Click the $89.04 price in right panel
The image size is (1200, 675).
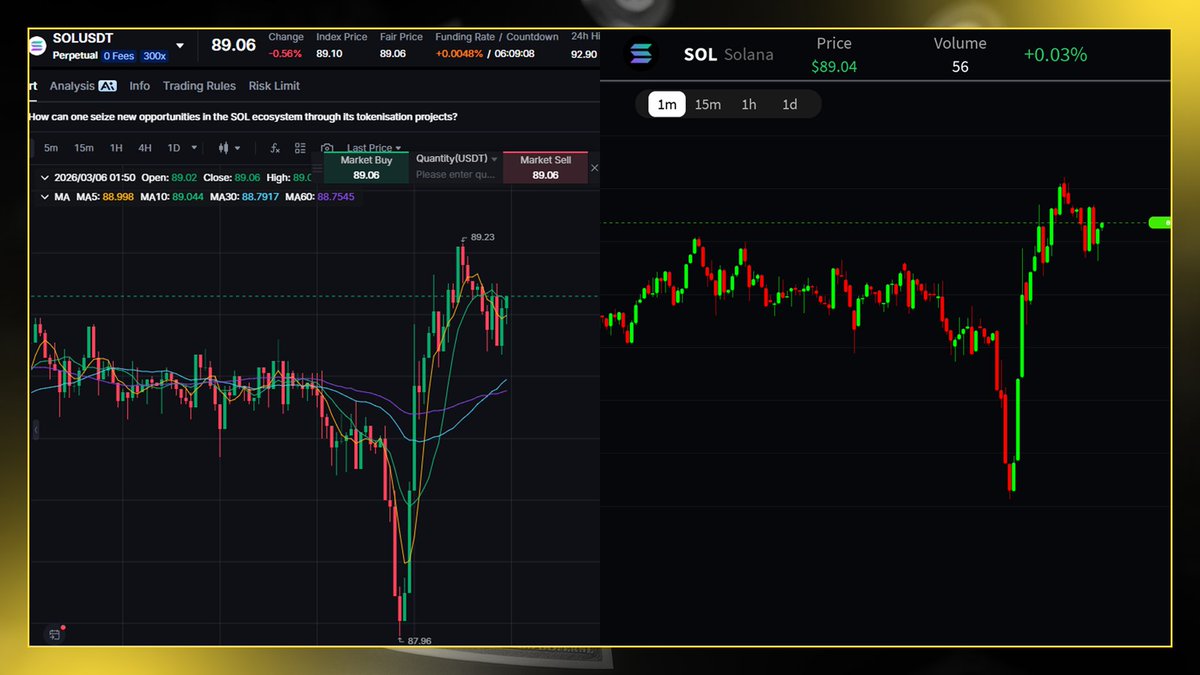tap(834, 67)
